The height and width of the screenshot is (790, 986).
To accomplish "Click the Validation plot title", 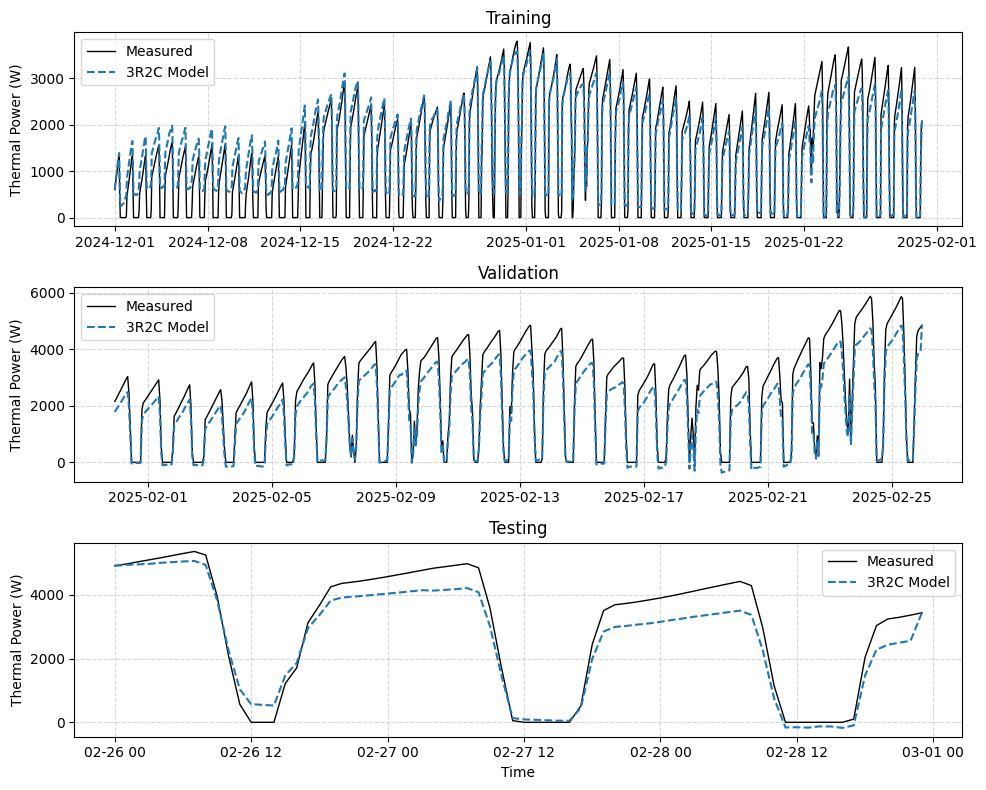I will pyautogui.click(x=518, y=273).
